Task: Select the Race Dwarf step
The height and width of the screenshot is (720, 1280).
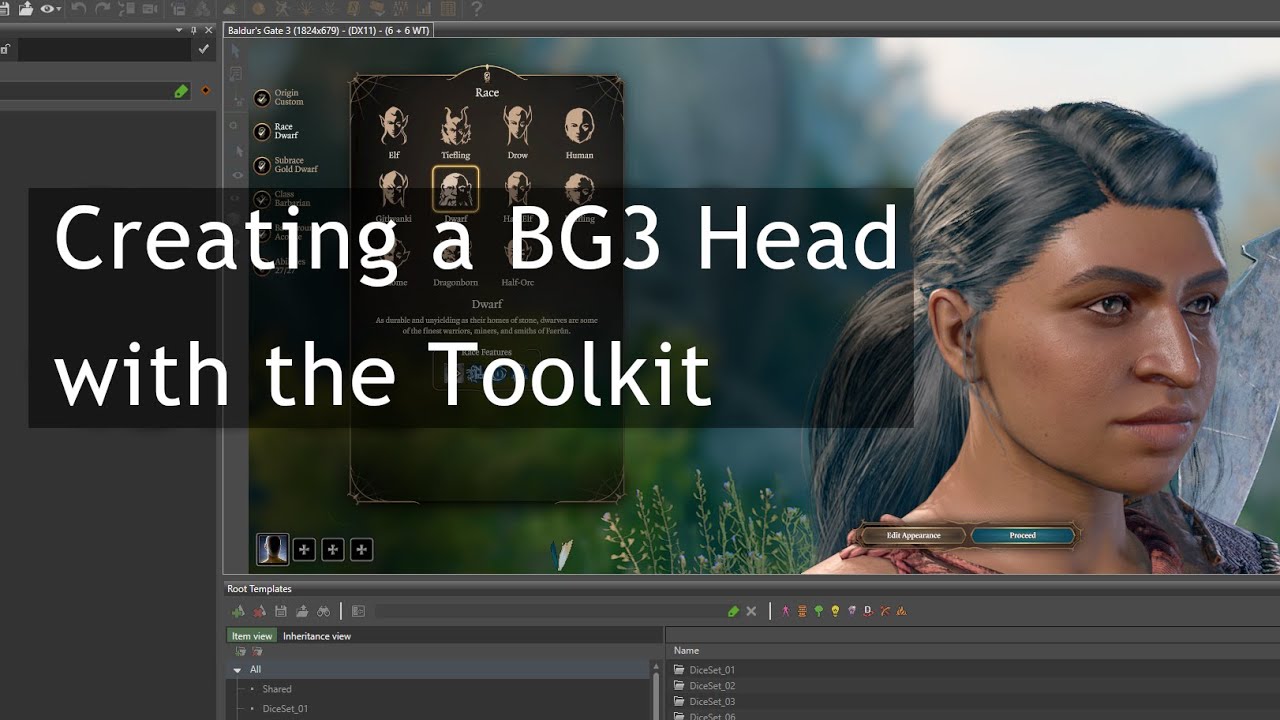Action: coord(275,131)
